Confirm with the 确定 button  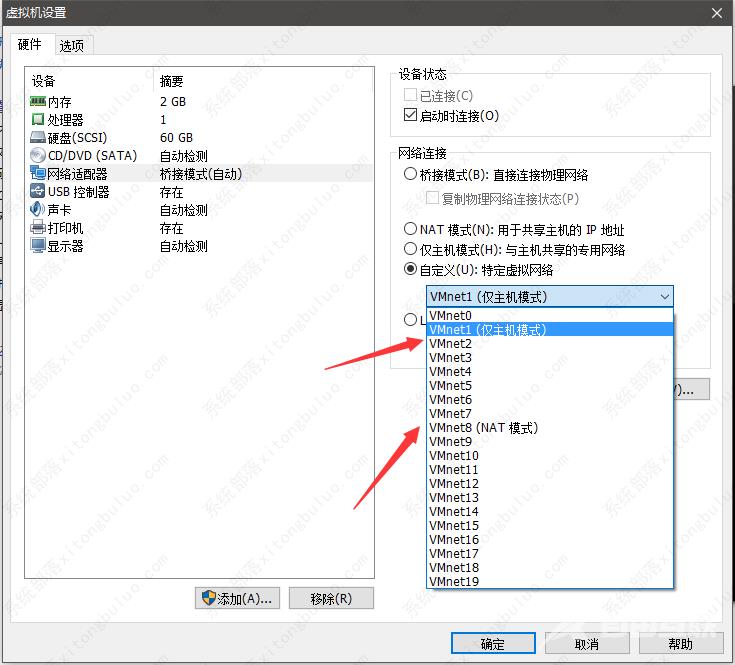[x=493, y=643]
